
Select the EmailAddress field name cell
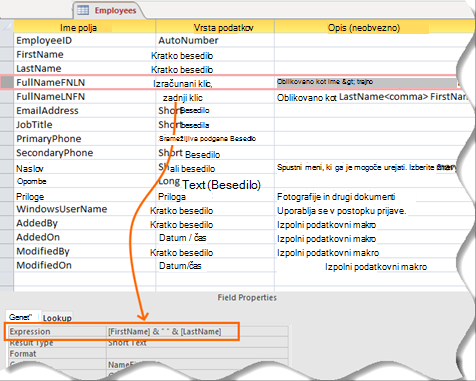click(85, 111)
